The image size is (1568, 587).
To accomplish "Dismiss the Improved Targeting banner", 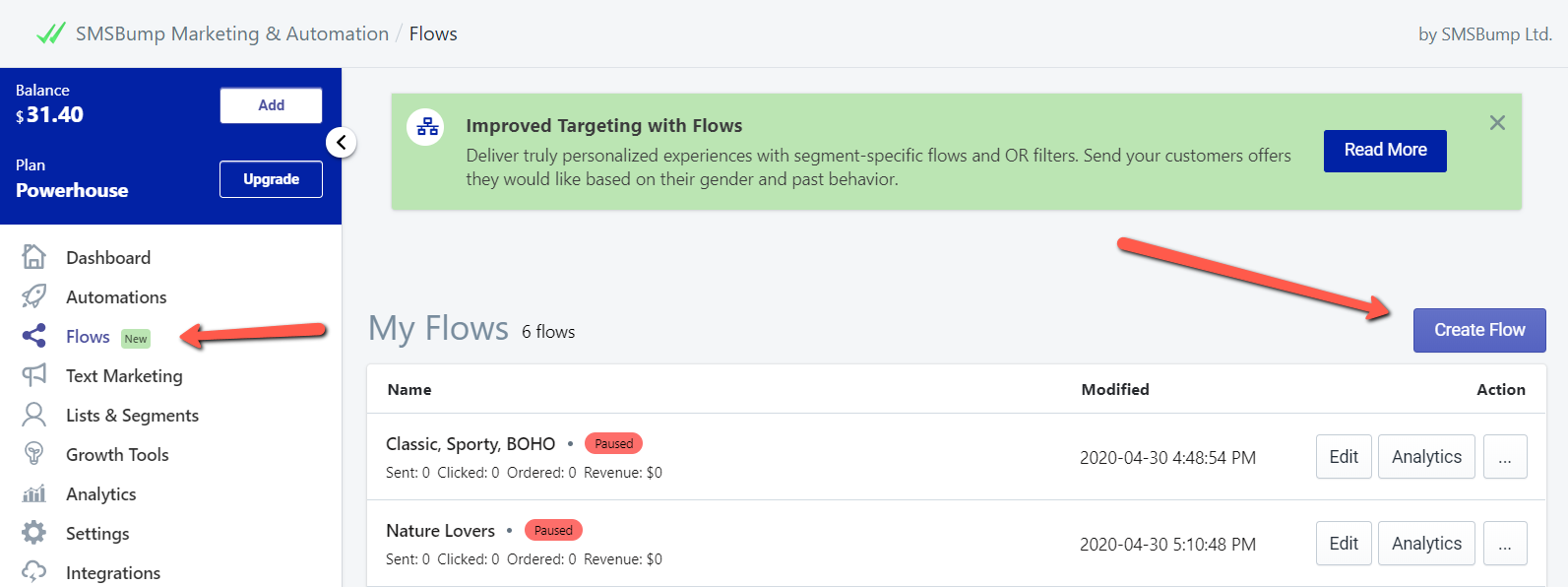I will click(x=1497, y=123).
